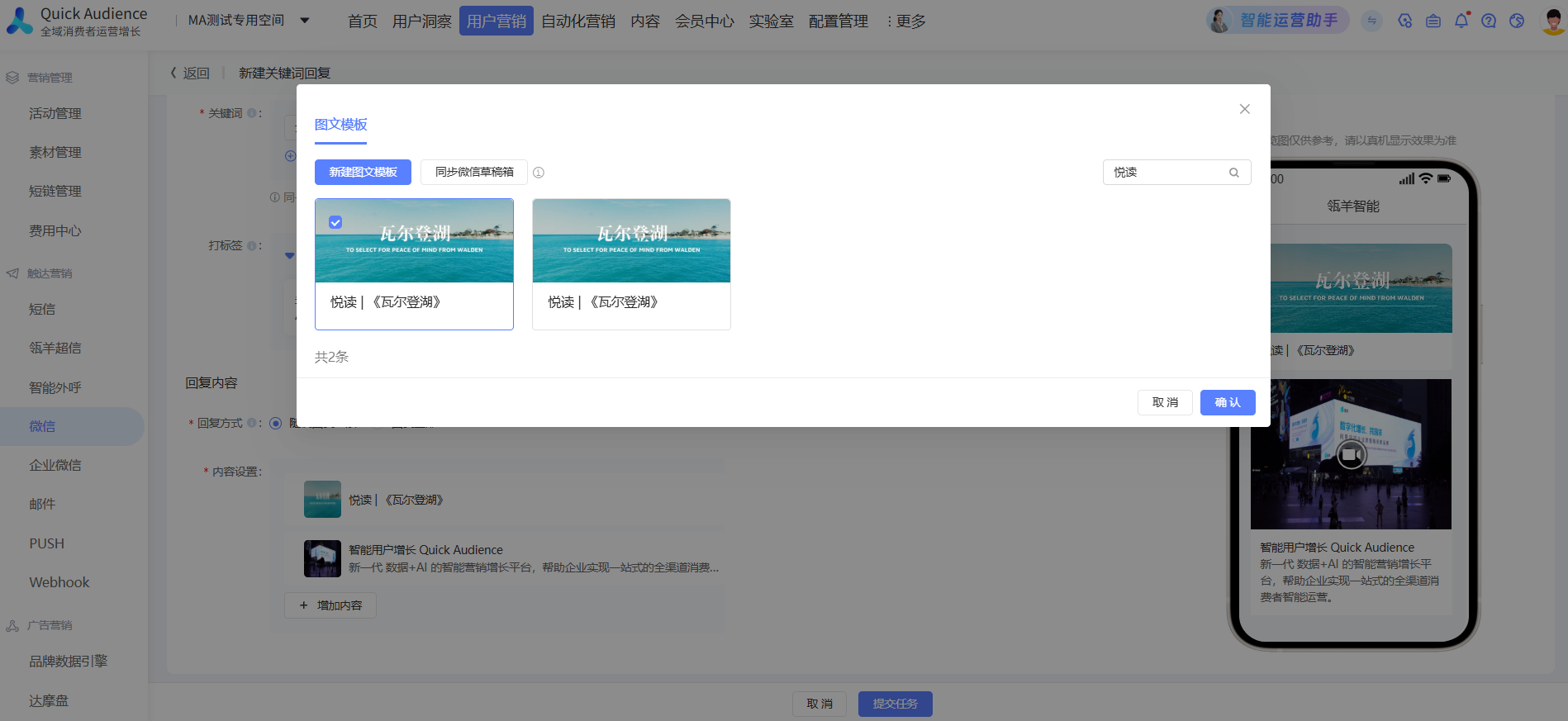Click the search magnifier in 悦读 field
This screenshot has height=721, width=1568.
[1233, 173]
